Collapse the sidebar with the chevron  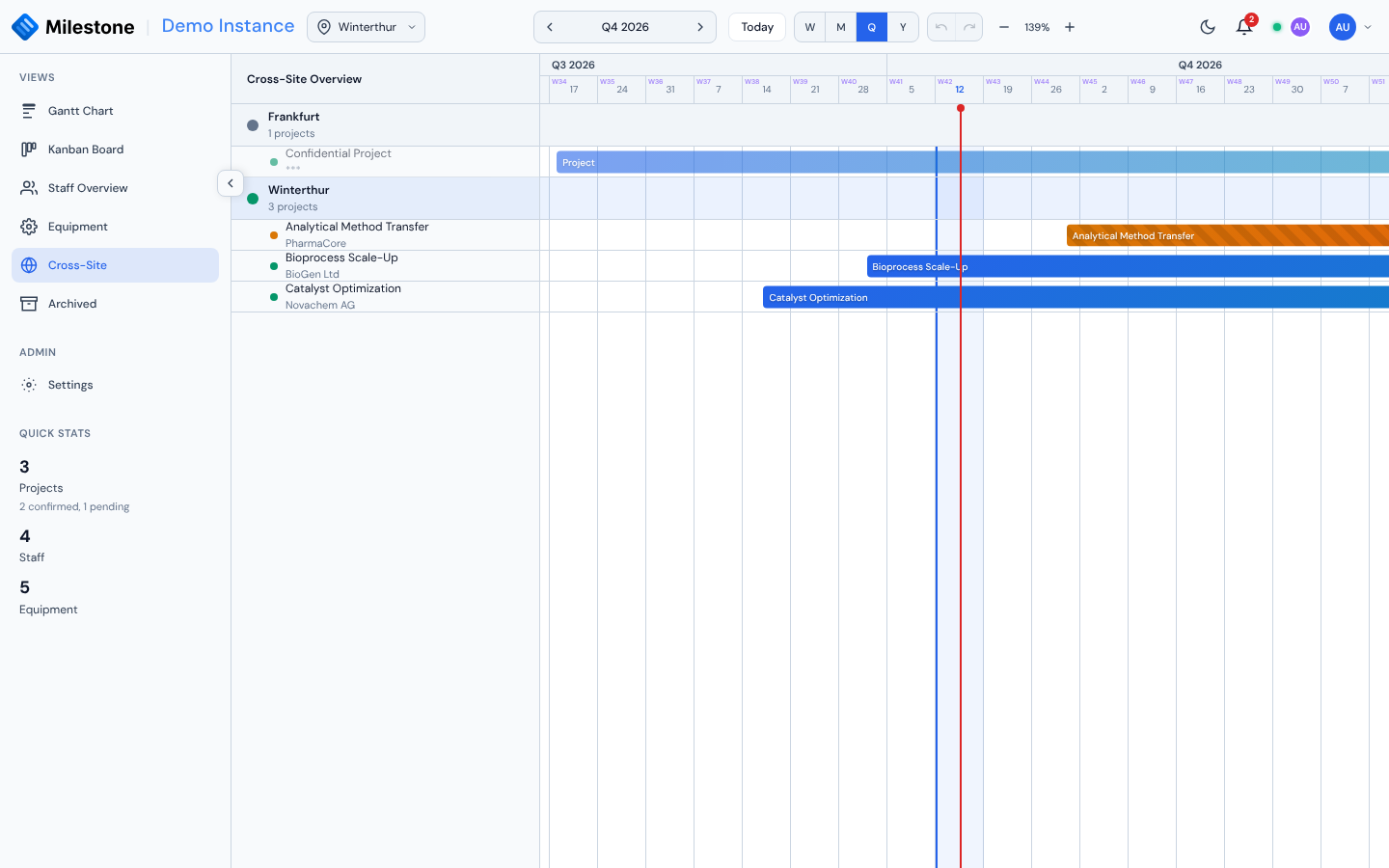click(x=231, y=183)
